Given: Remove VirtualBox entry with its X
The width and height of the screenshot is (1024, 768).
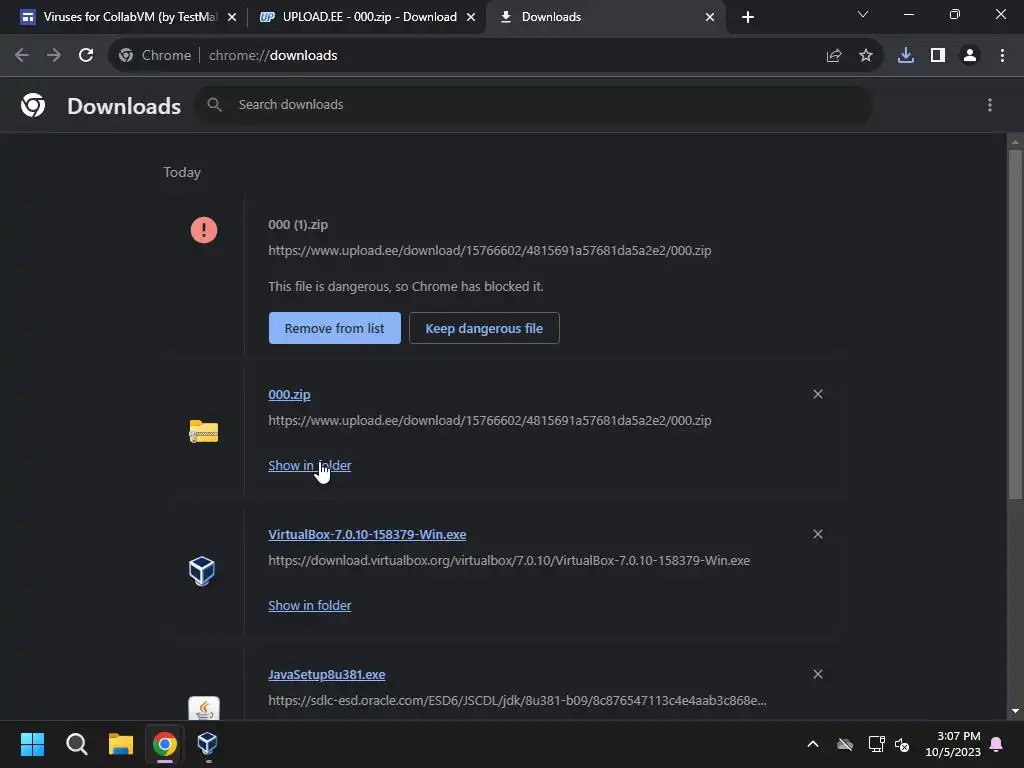Looking at the screenshot, I should click(818, 534).
